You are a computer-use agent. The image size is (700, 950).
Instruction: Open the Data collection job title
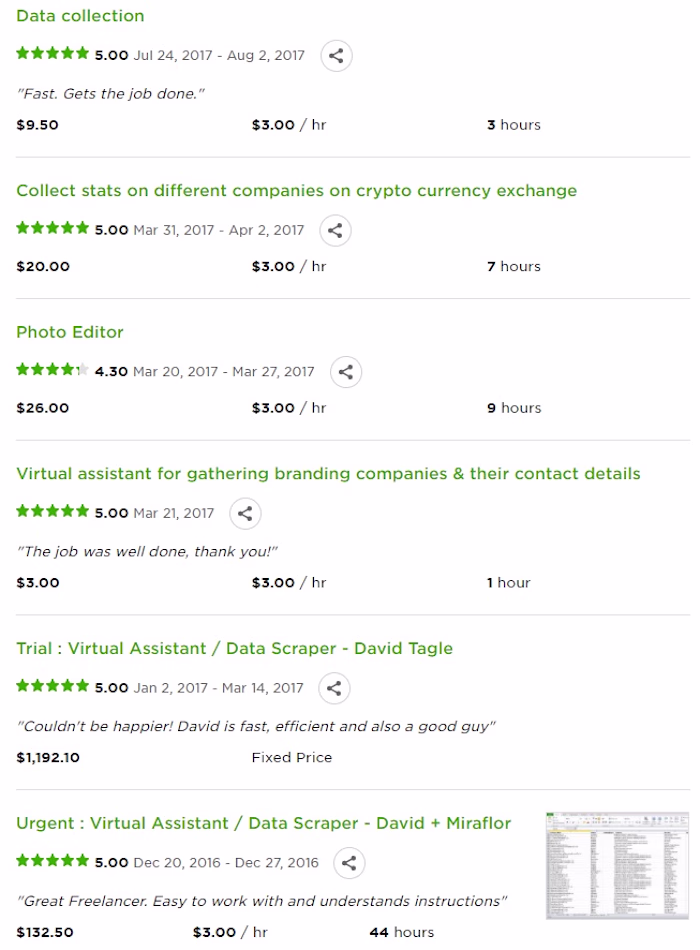click(80, 16)
